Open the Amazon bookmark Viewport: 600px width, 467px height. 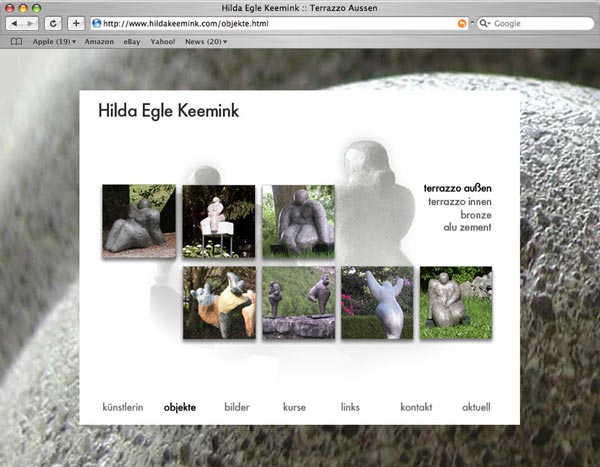[x=99, y=42]
